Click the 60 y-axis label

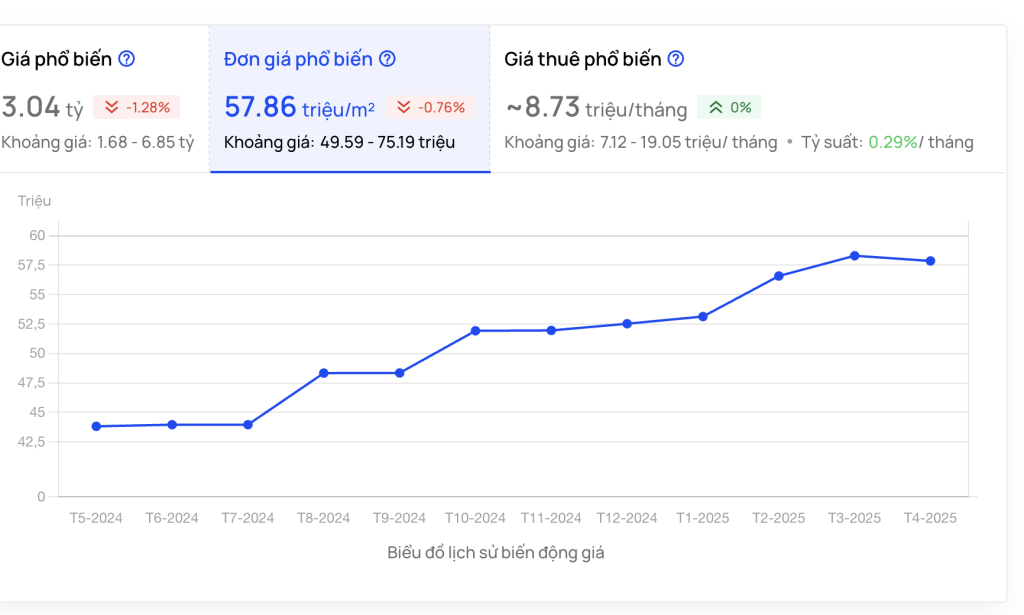pos(37,236)
